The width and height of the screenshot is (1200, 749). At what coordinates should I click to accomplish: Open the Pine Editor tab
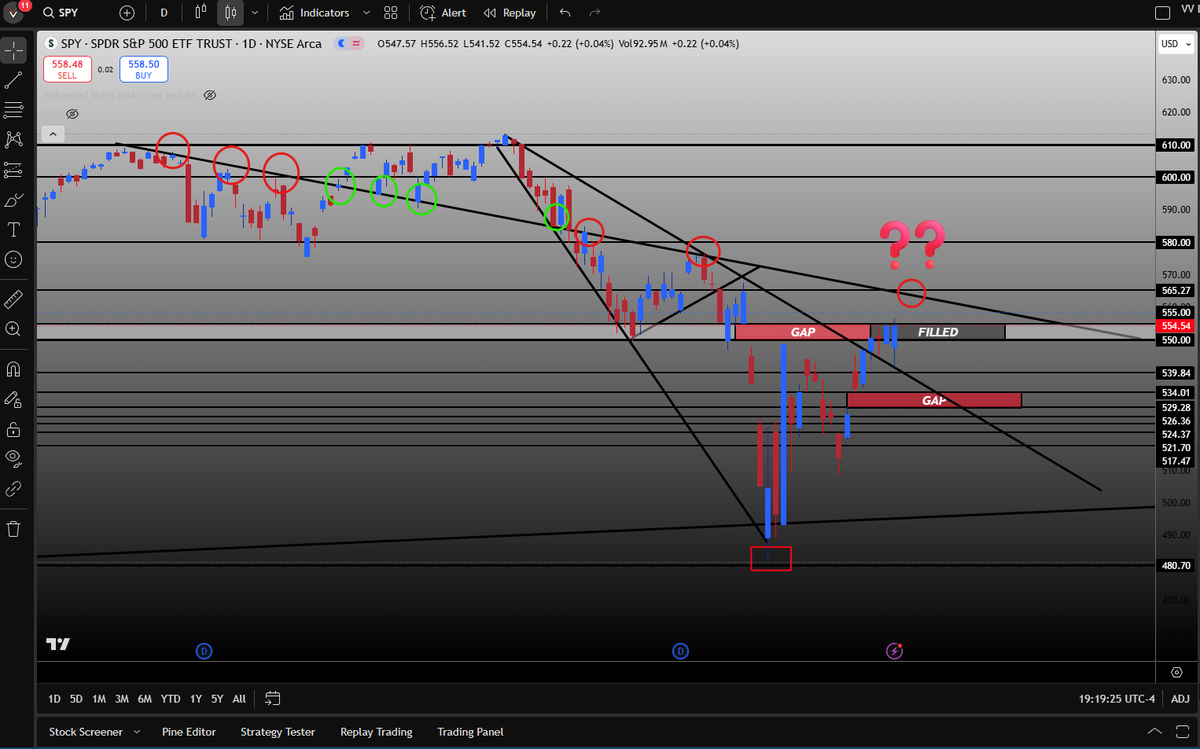(x=188, y=732)
